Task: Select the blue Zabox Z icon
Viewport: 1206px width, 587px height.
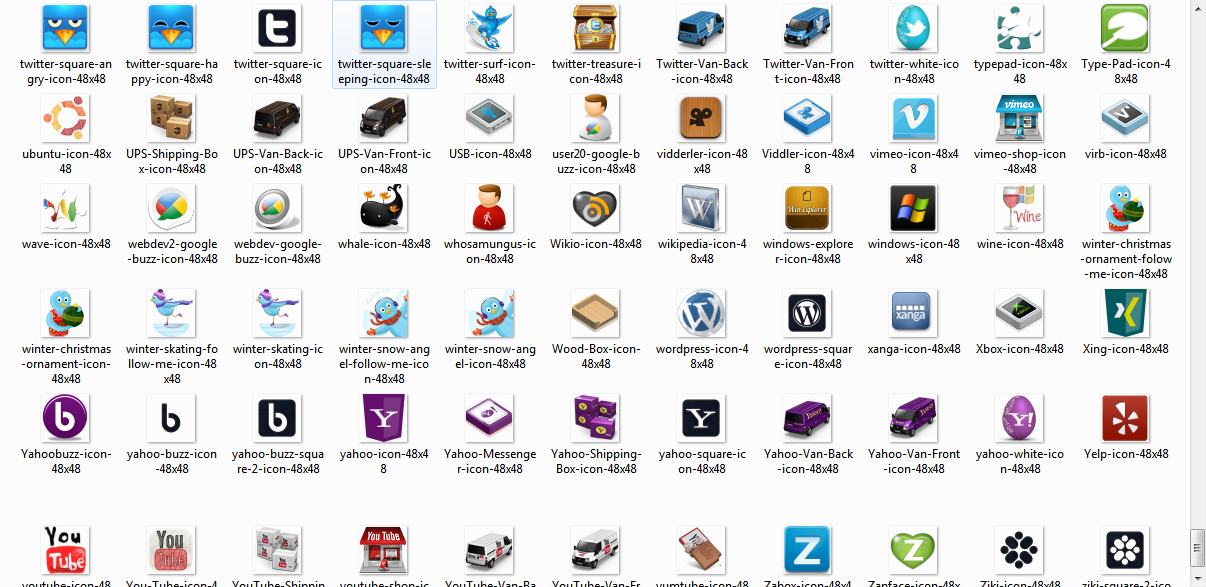Action: [x=808, y=551]
